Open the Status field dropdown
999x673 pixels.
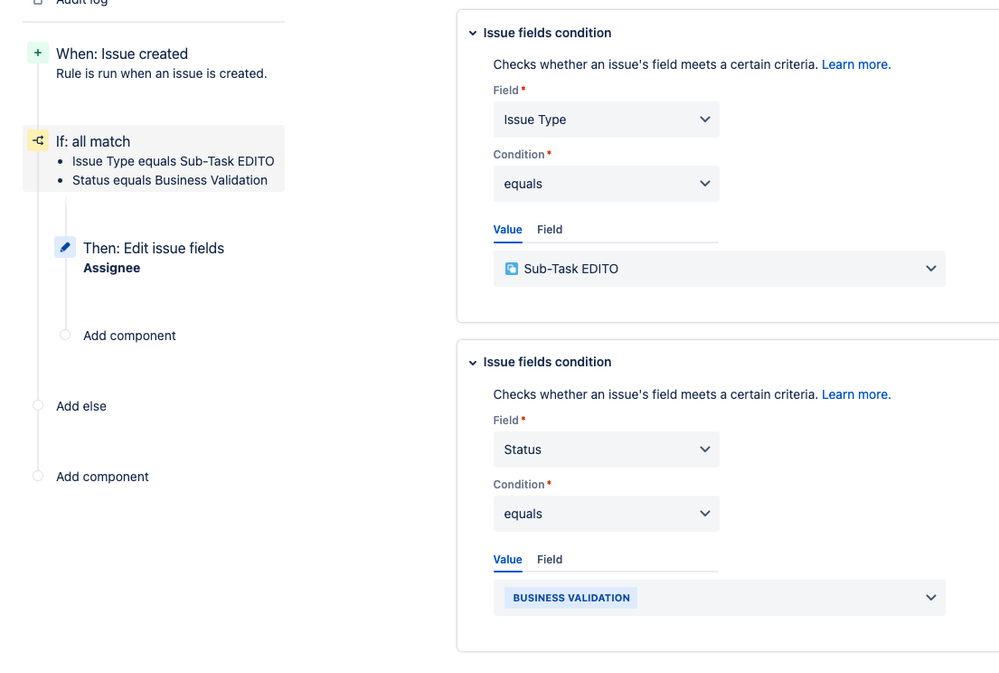pyautogui.click(x=606, y=450)
